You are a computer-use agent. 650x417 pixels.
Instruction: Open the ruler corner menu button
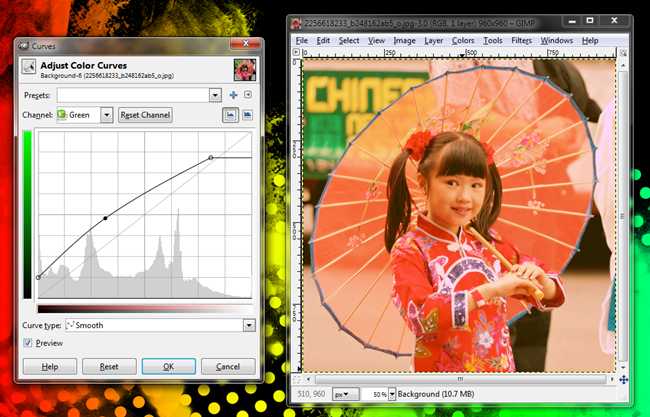296,52
